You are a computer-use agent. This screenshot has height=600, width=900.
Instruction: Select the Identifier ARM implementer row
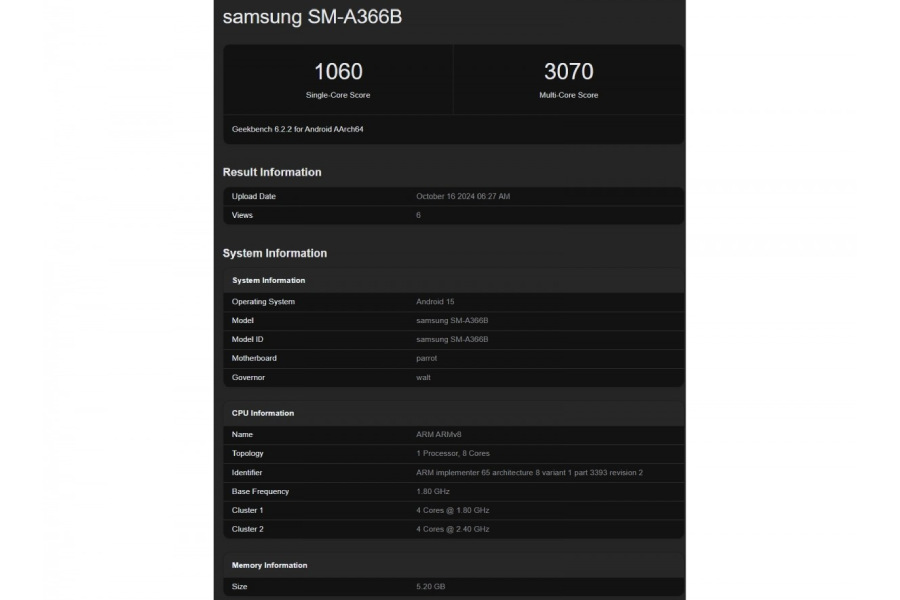tap(450, 472)
